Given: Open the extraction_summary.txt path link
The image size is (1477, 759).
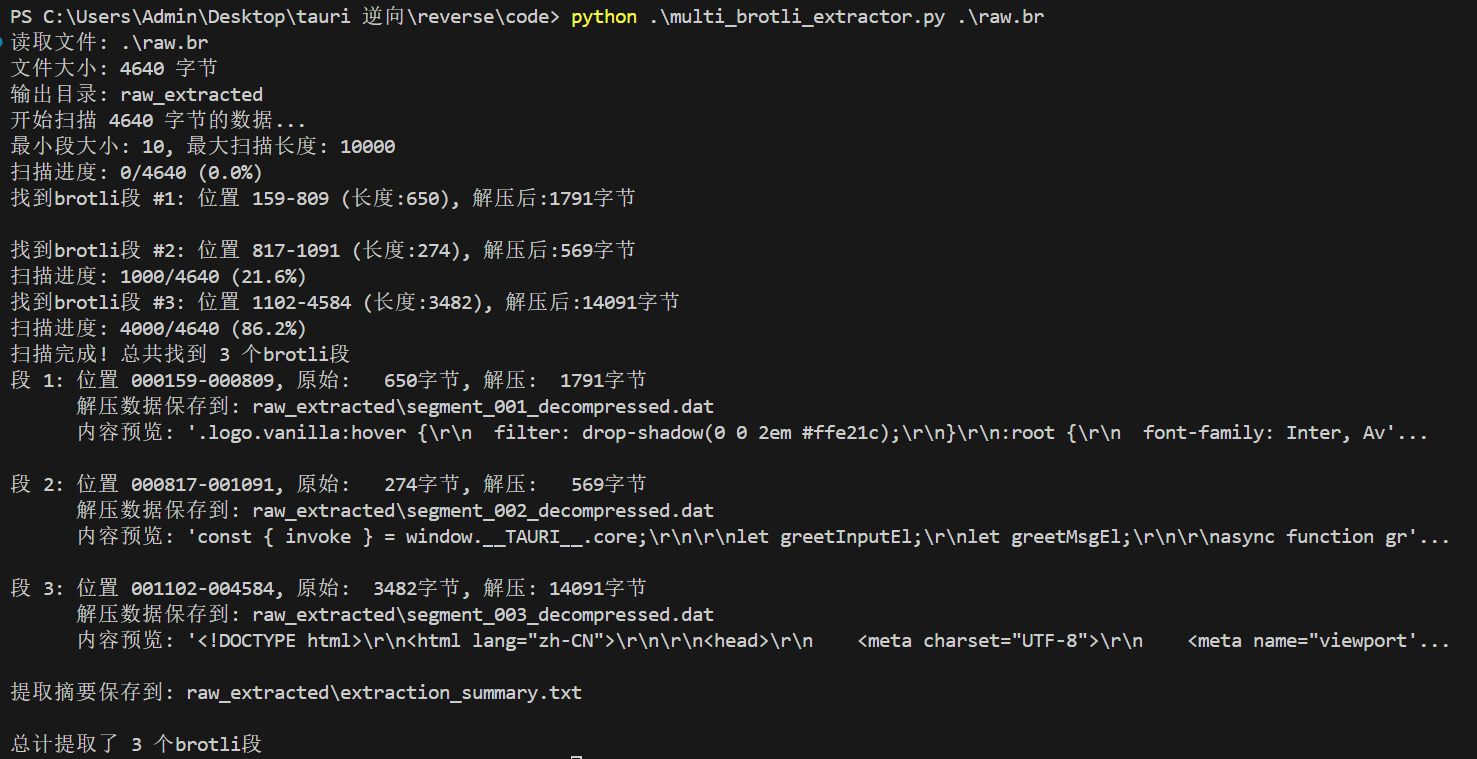Looking at the screenshot, I should pyautogui.click(x=384, y=692).
